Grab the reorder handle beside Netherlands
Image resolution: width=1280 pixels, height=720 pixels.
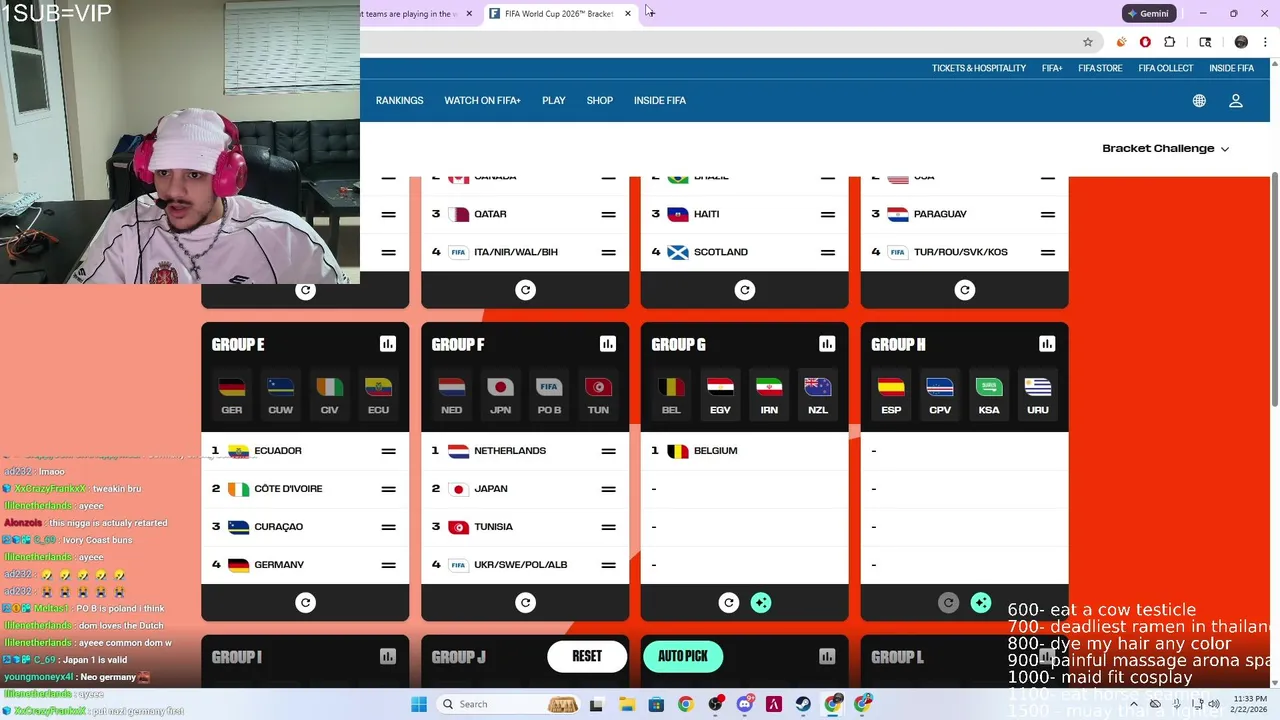click(x=608, y=451)
